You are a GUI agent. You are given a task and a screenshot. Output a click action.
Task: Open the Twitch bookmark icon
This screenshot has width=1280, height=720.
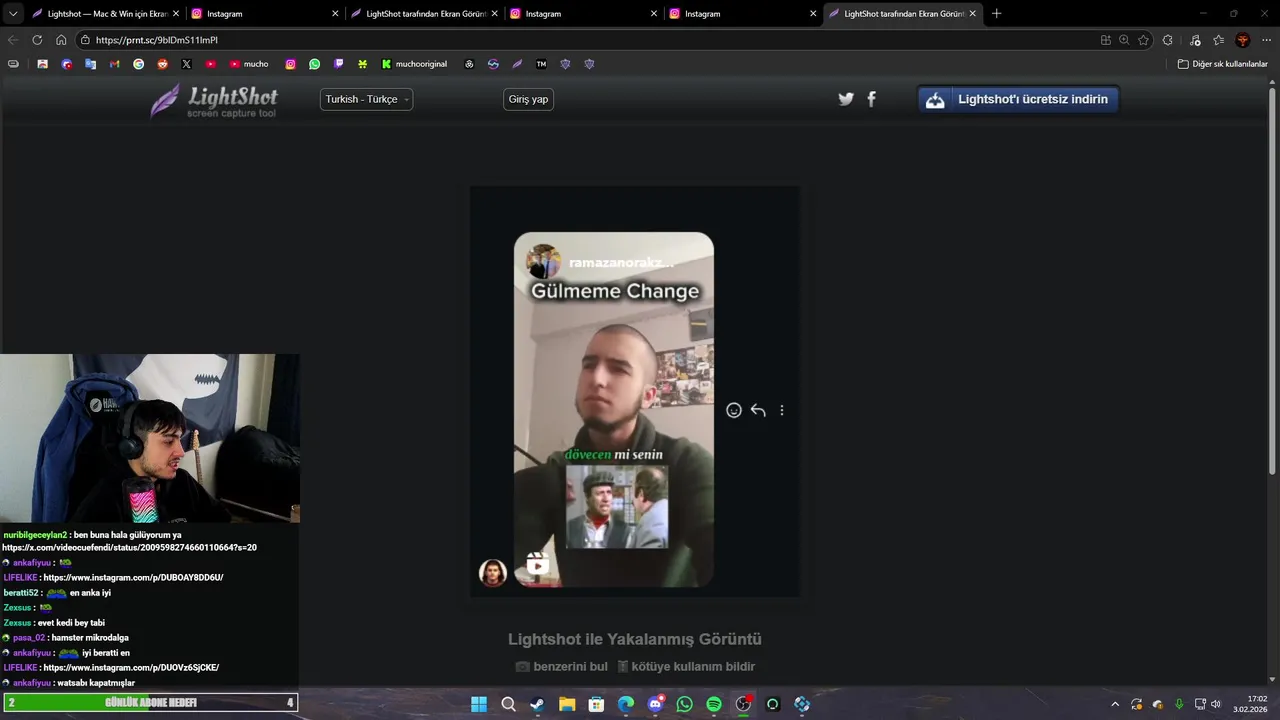click(339, 64)
